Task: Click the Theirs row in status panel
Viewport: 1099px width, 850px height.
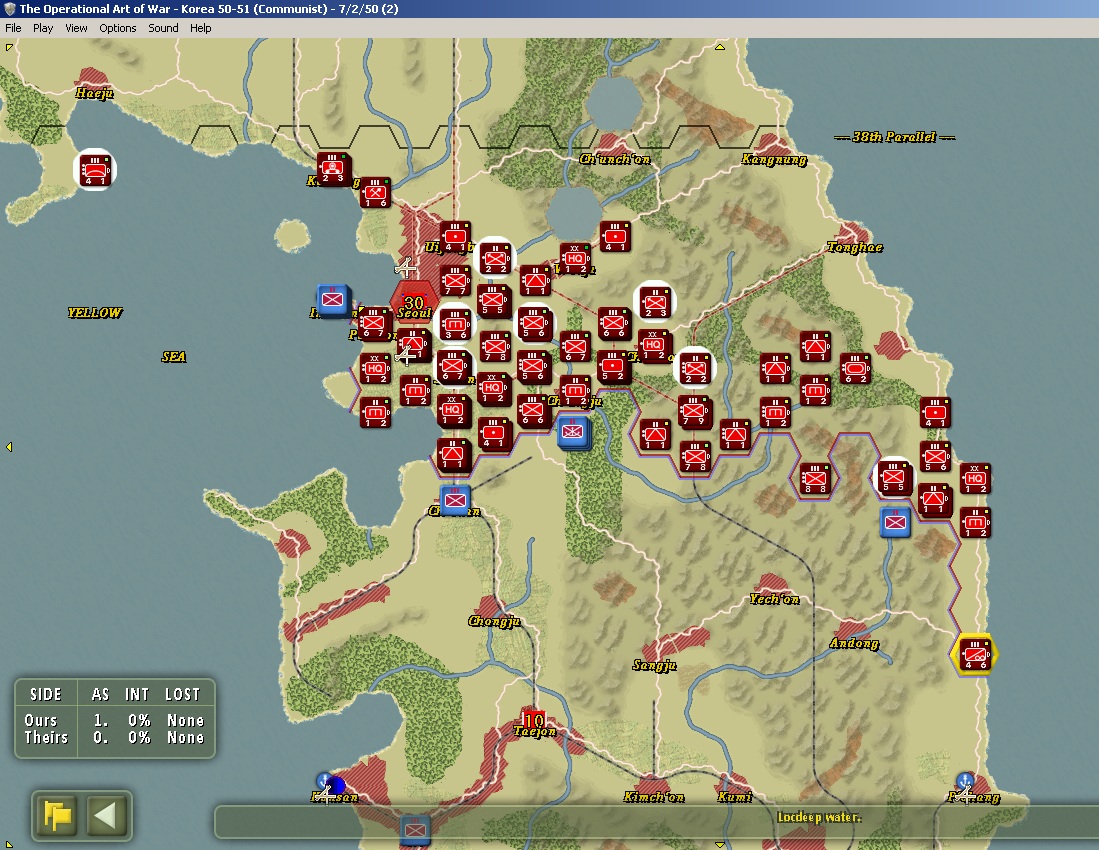Action: click(114, 737)
